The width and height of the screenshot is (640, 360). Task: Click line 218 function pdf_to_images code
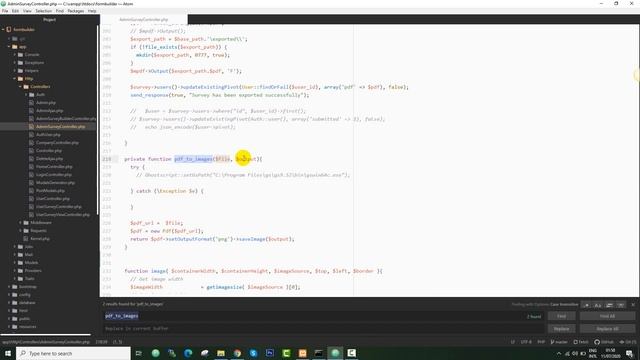(x=193, y=159)
